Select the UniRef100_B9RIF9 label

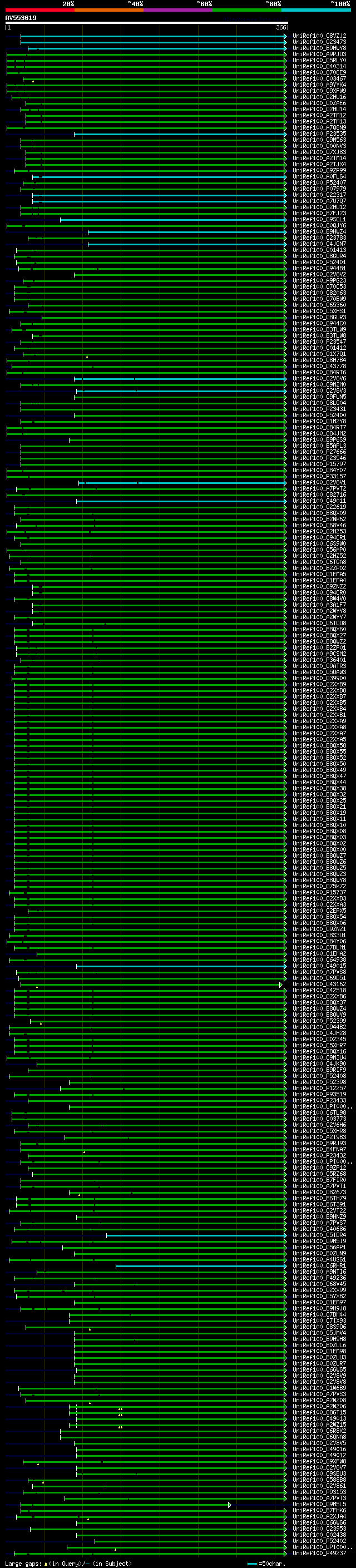(319, 1070)
